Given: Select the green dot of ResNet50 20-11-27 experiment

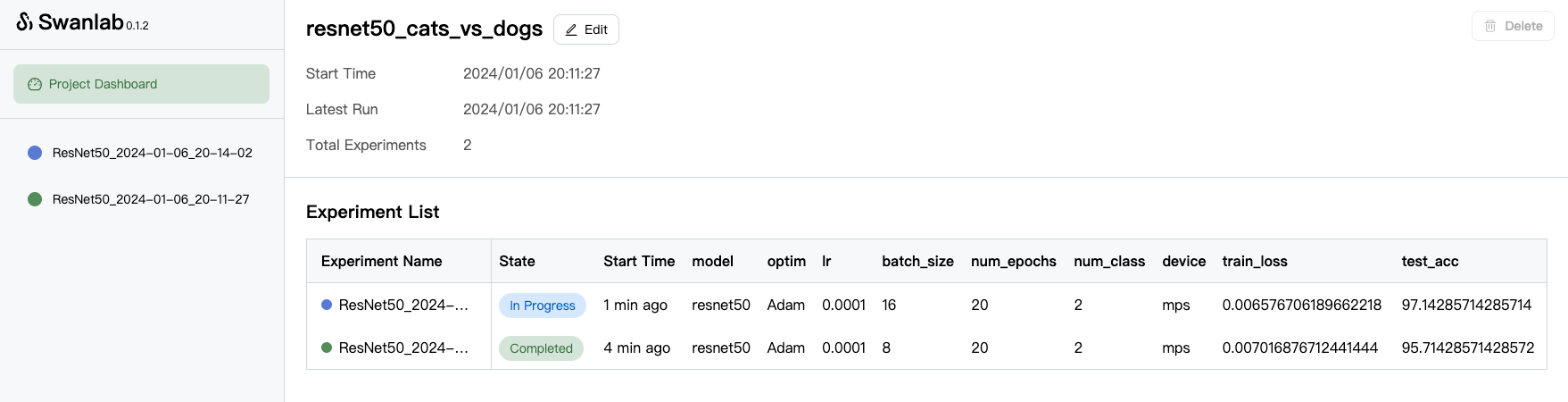Looking at the screenshot, I should [x=35, y=199].
